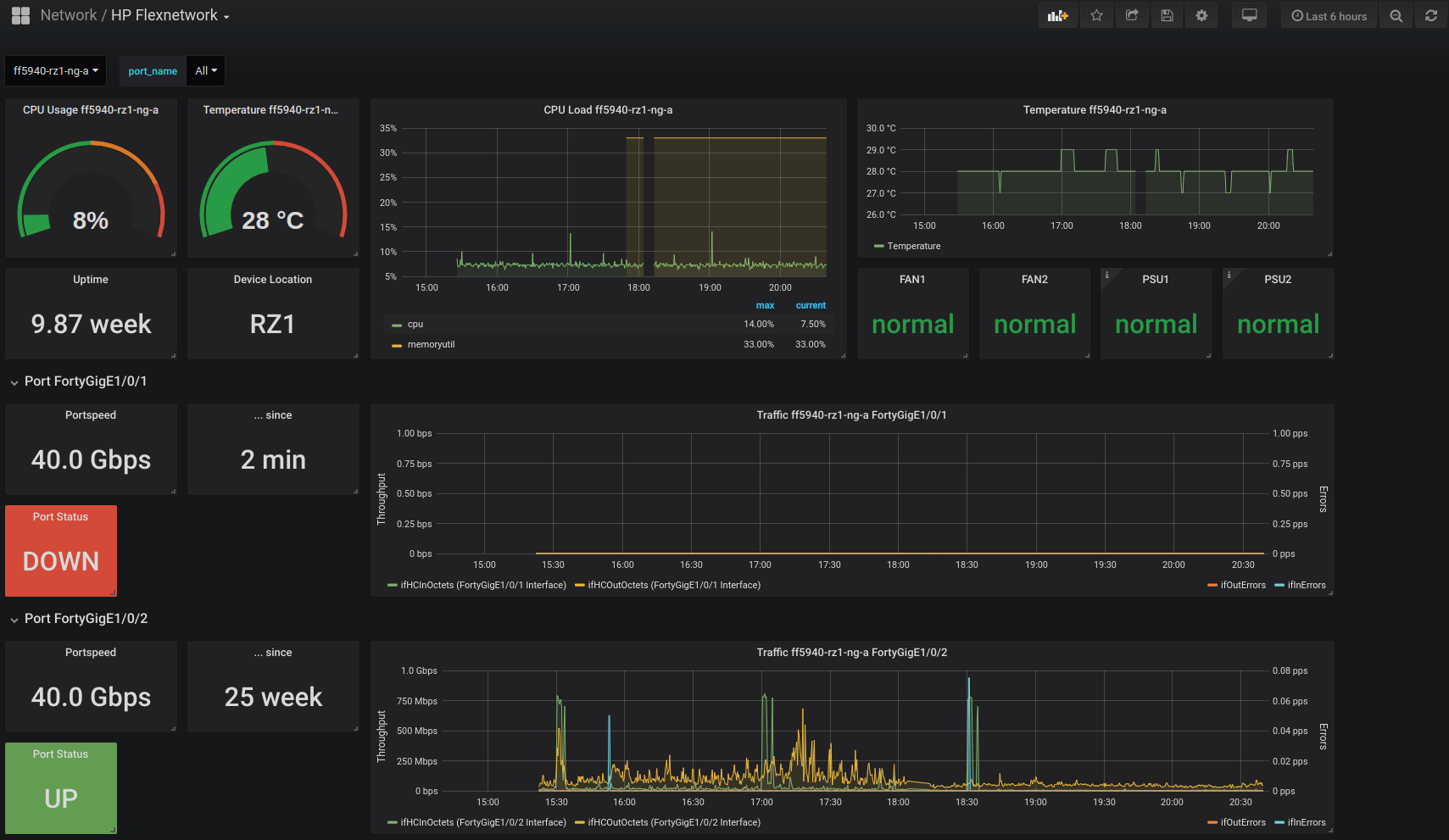Screen dimensions: 1449x840
Task: Open dashboard settings gear
Action: click(1201, 15)
